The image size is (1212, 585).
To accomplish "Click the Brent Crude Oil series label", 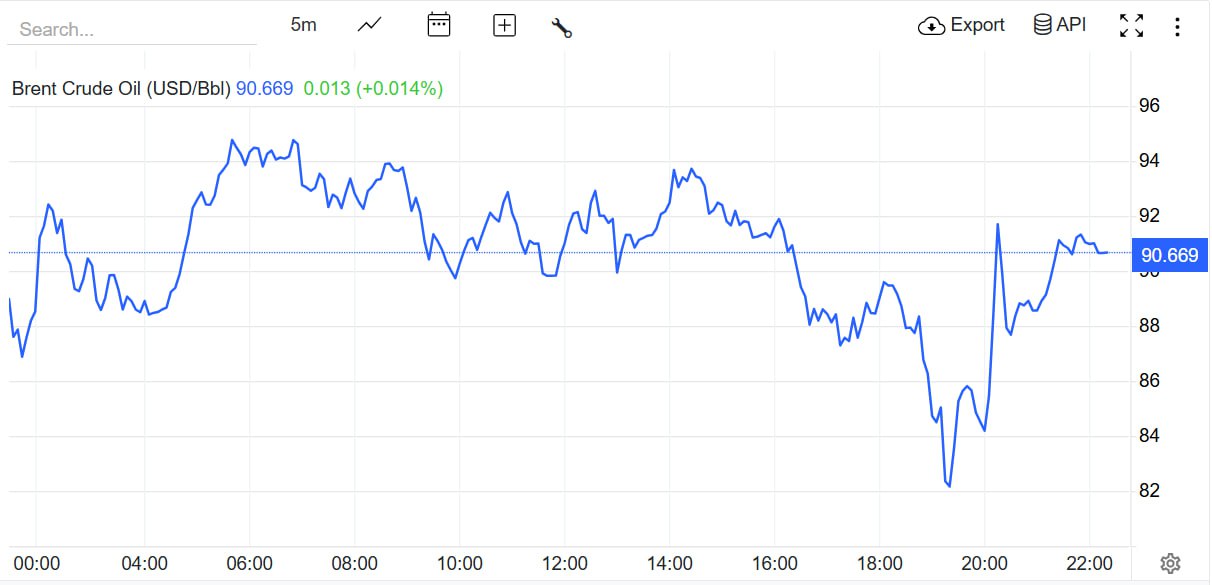I will coord(121,89).
